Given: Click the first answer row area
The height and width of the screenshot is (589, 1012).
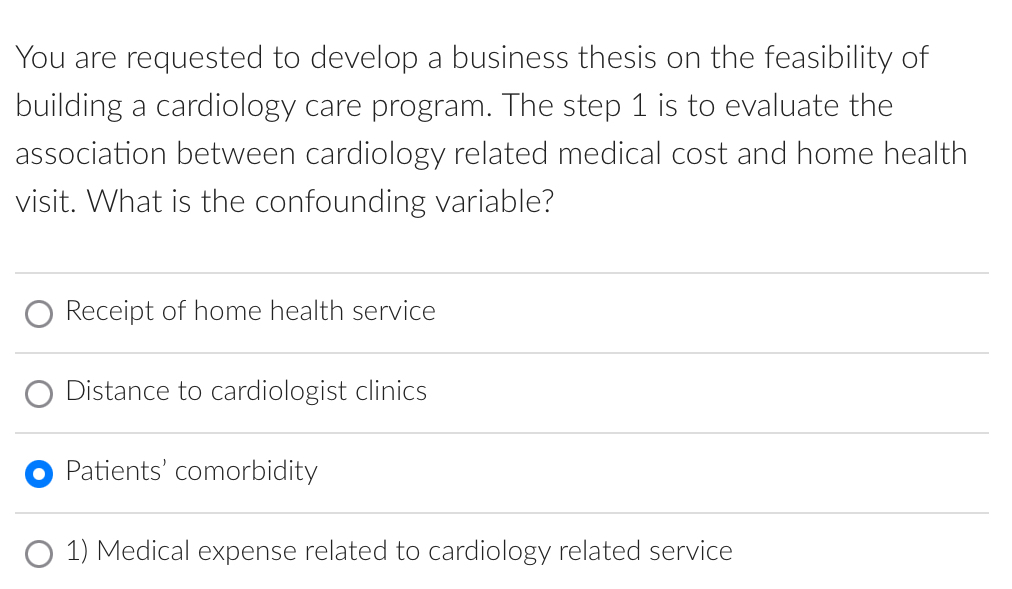Looking at the screenshot, I should [x=500, y=313].
